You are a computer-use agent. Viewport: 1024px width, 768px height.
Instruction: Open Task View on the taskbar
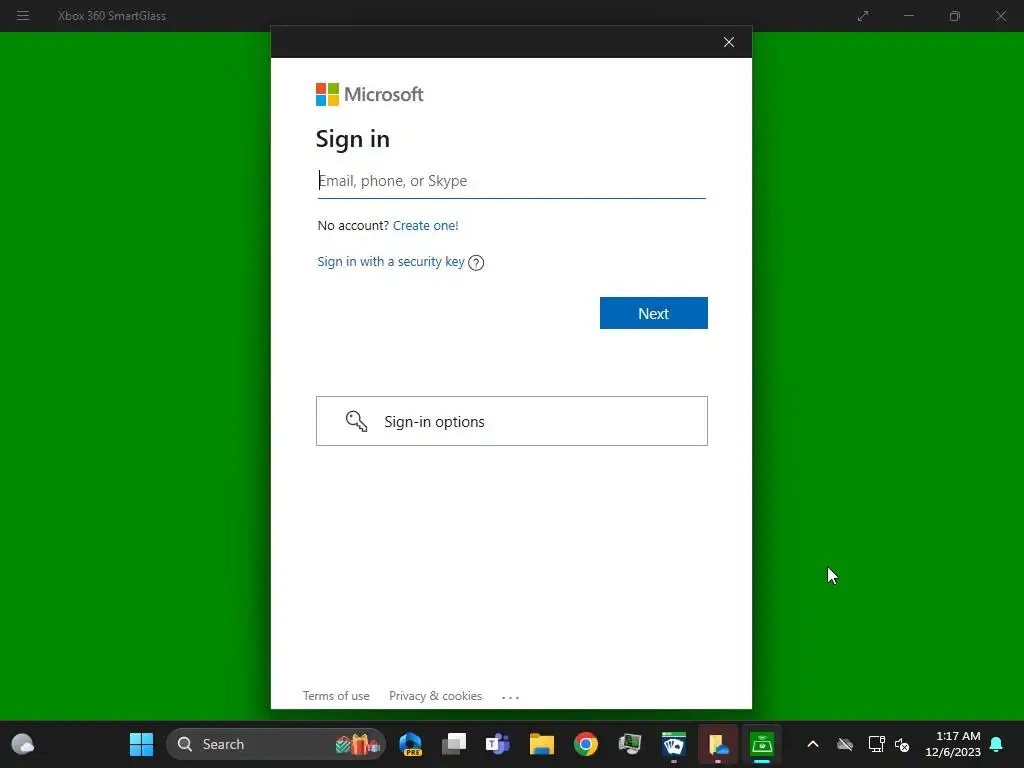(x=454, y=744)
